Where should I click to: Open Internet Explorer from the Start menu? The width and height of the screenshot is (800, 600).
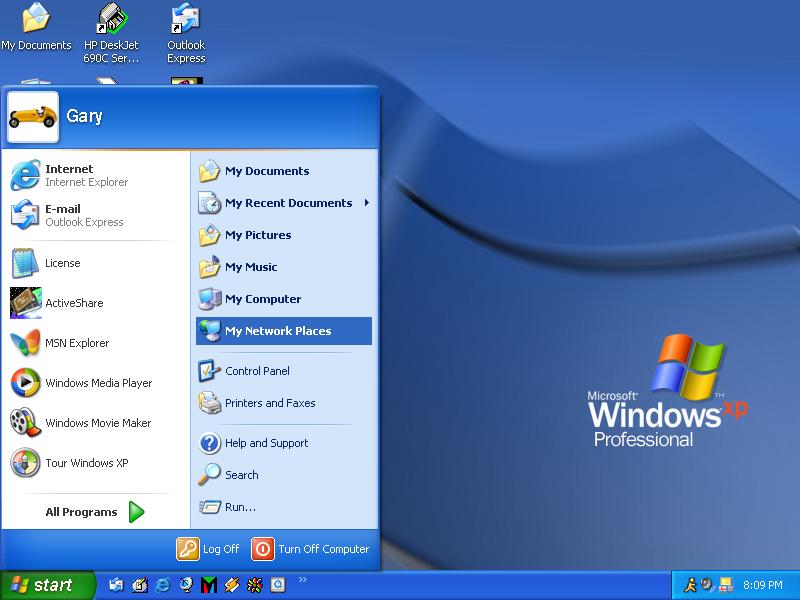click(x=95, y=175)
